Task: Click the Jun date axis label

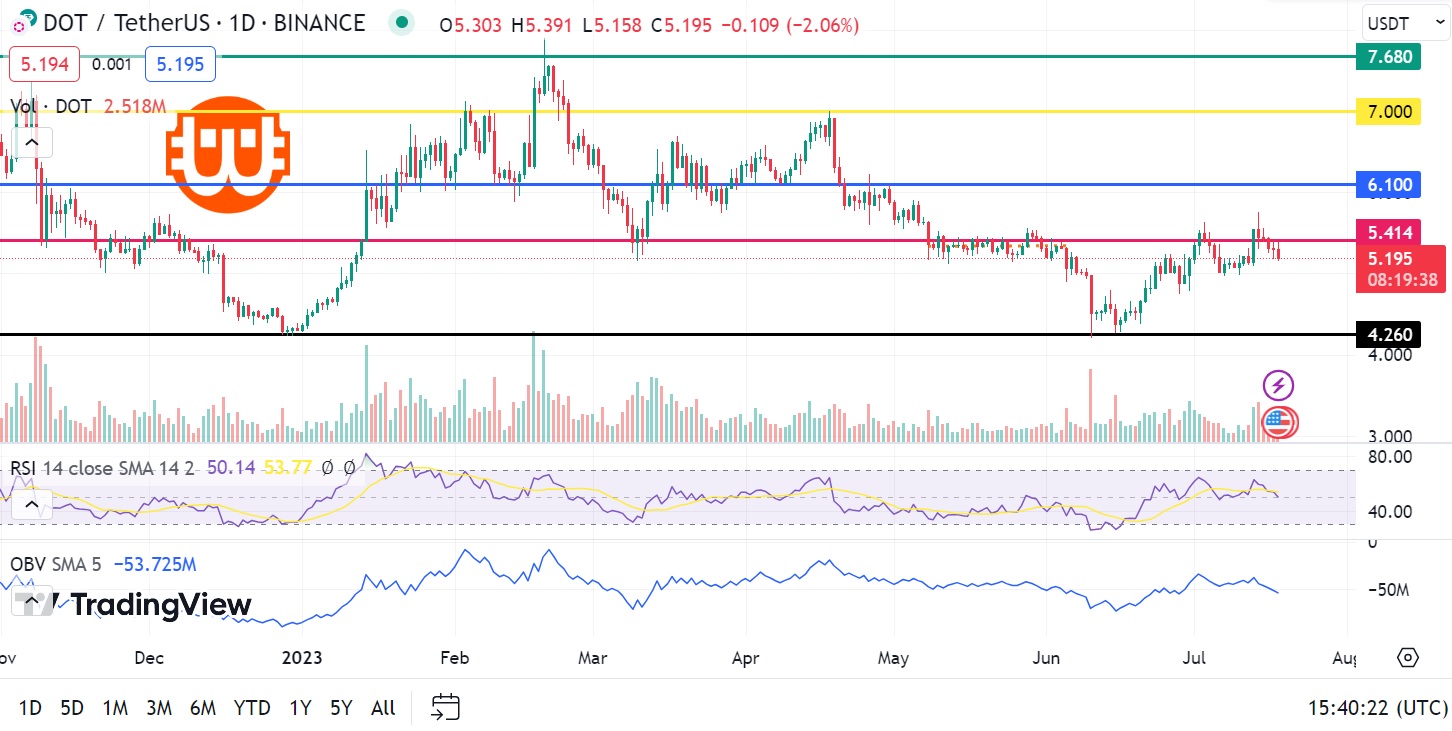Action: tap(1046, 658)
